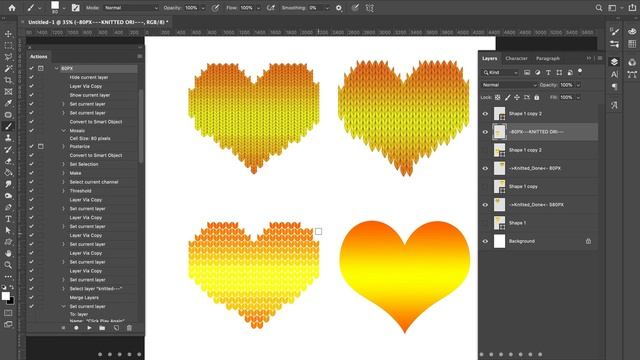Filter layers by type layers
Image resolution: width=640 pixels, height=360 pixels.
click(x=548, y=72)
